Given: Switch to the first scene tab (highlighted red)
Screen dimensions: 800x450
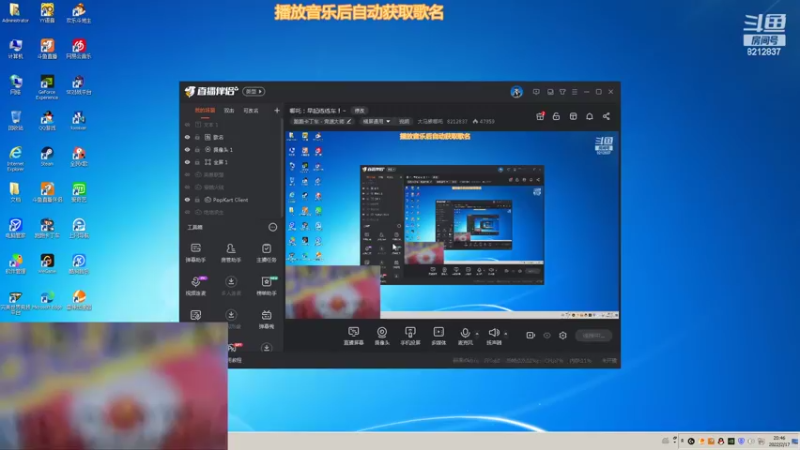Looking at the screenshot, I should coord(205,111).
